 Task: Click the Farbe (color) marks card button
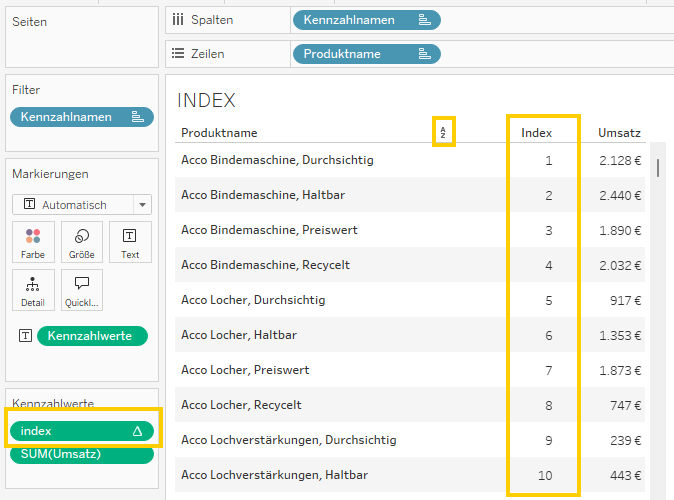pos(33,242)
